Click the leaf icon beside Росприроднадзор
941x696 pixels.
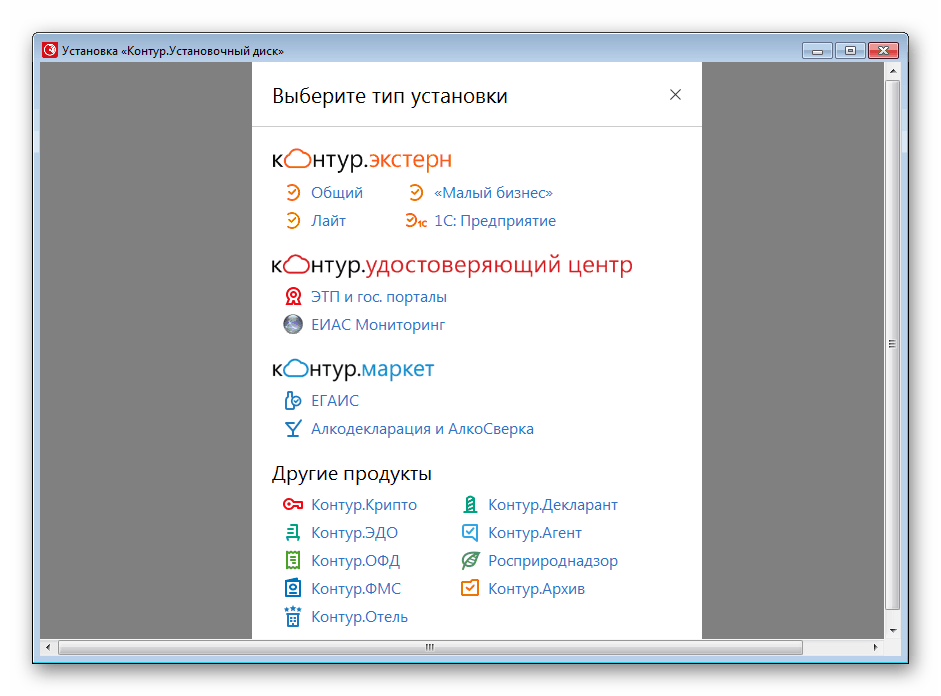pos(470,561)
